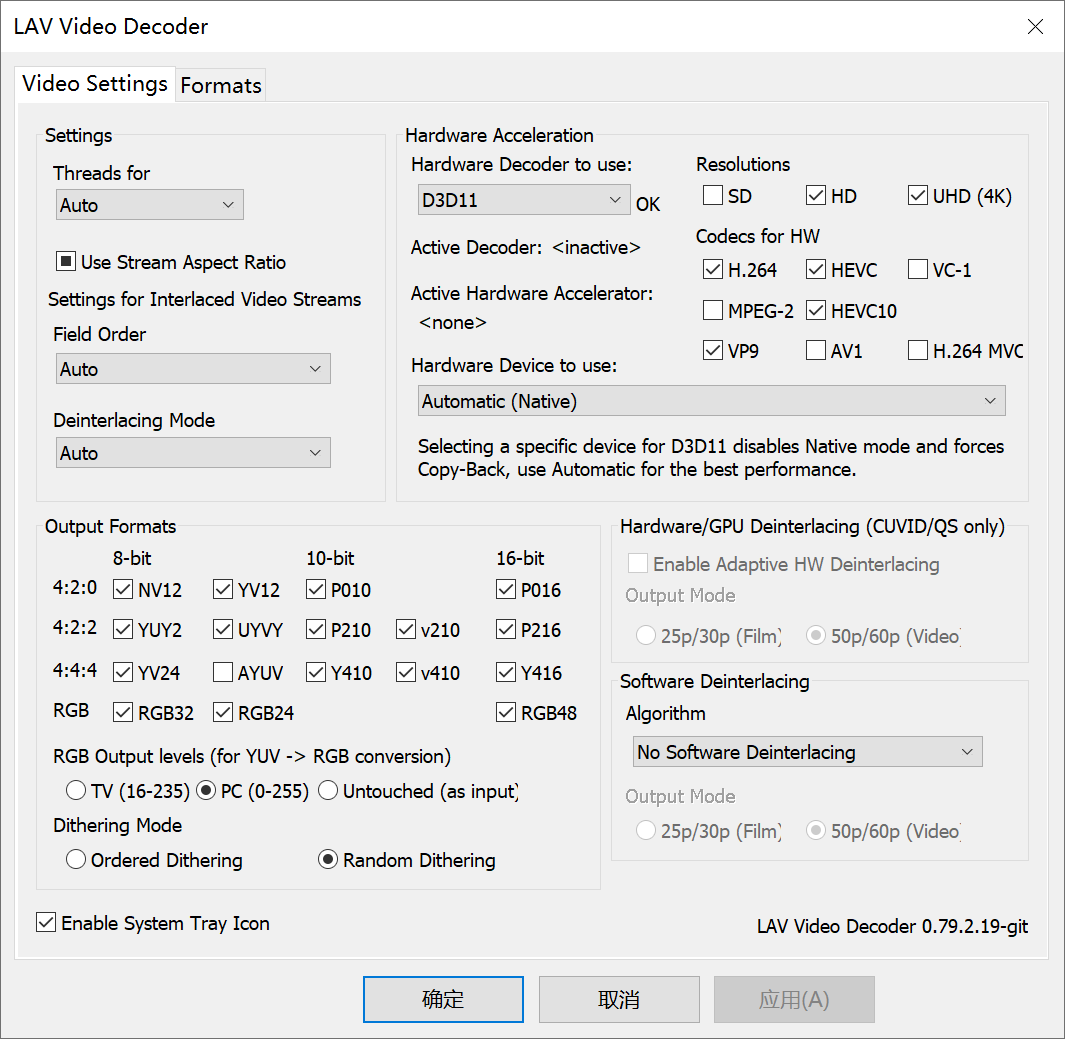The width and height of the screenshot is (1065, 1039).
Task: Enable AV1 hardware codec checkbox
Action: (816, 351)
